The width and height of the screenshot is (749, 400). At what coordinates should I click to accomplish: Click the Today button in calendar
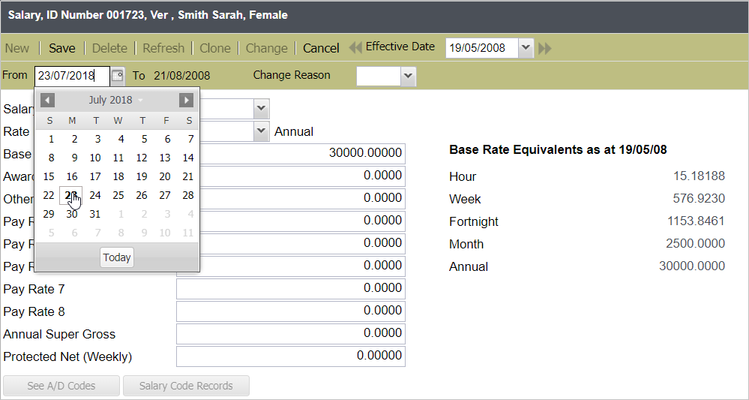point(117,258)
